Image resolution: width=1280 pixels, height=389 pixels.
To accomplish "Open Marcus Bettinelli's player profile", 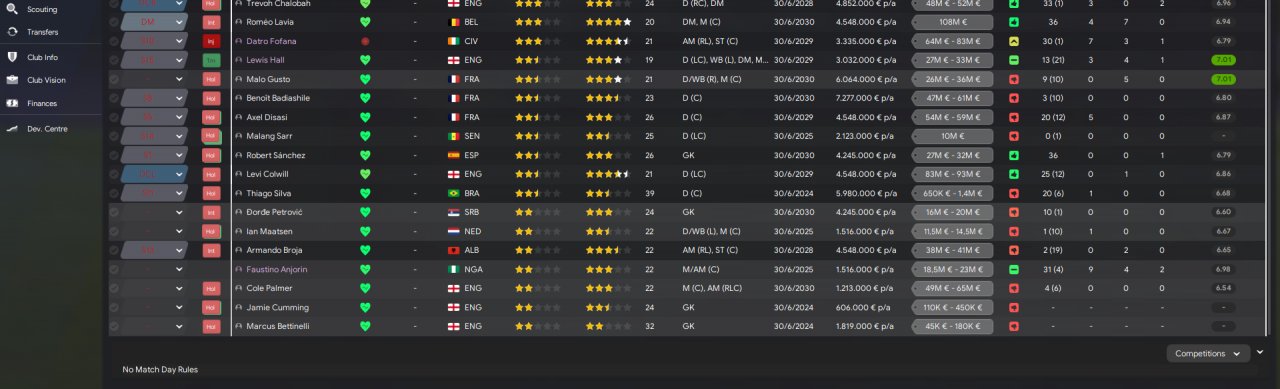I will [x=277, y=326].
